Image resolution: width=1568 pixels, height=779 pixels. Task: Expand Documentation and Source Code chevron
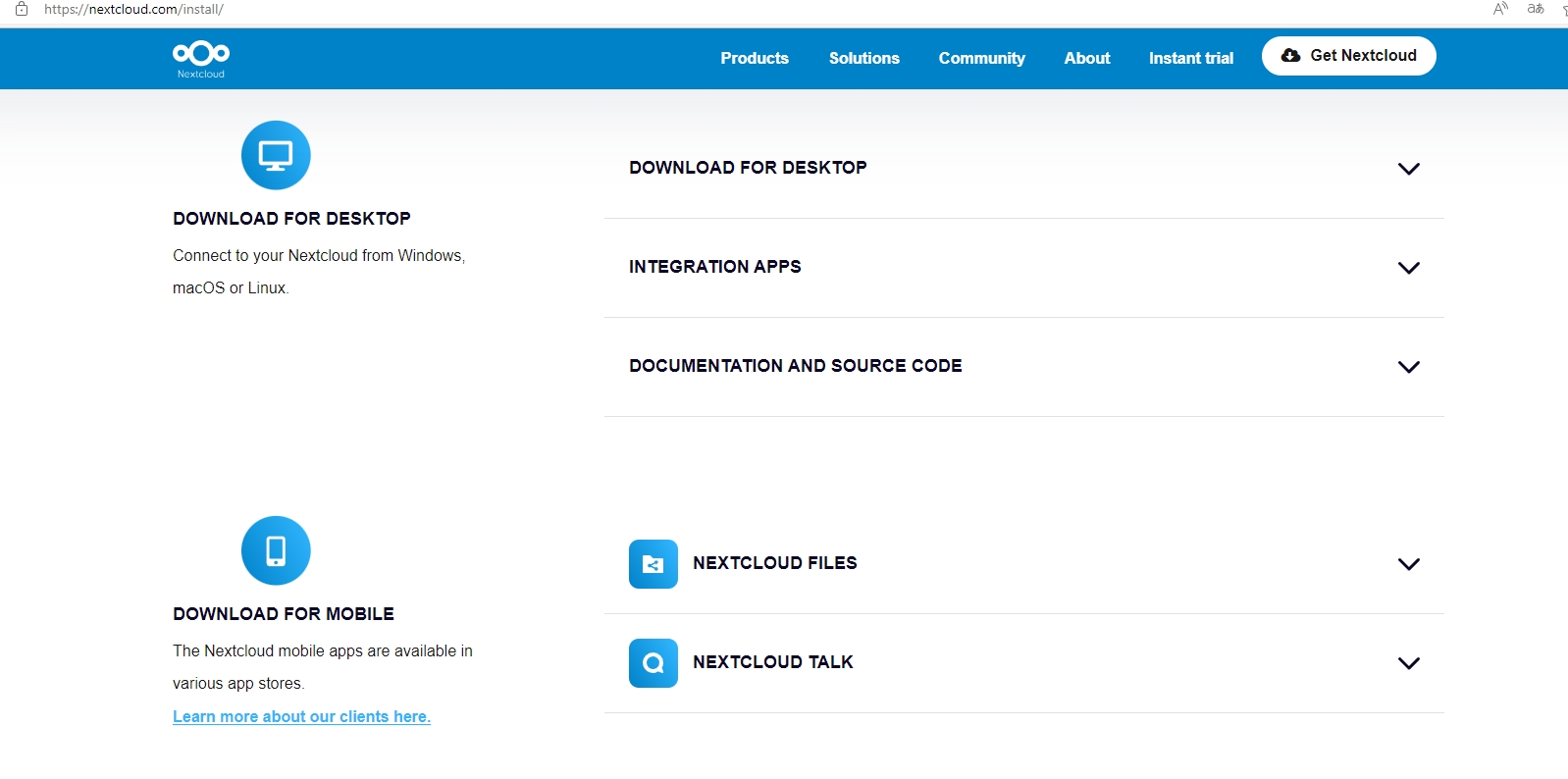coord(1408,367)
